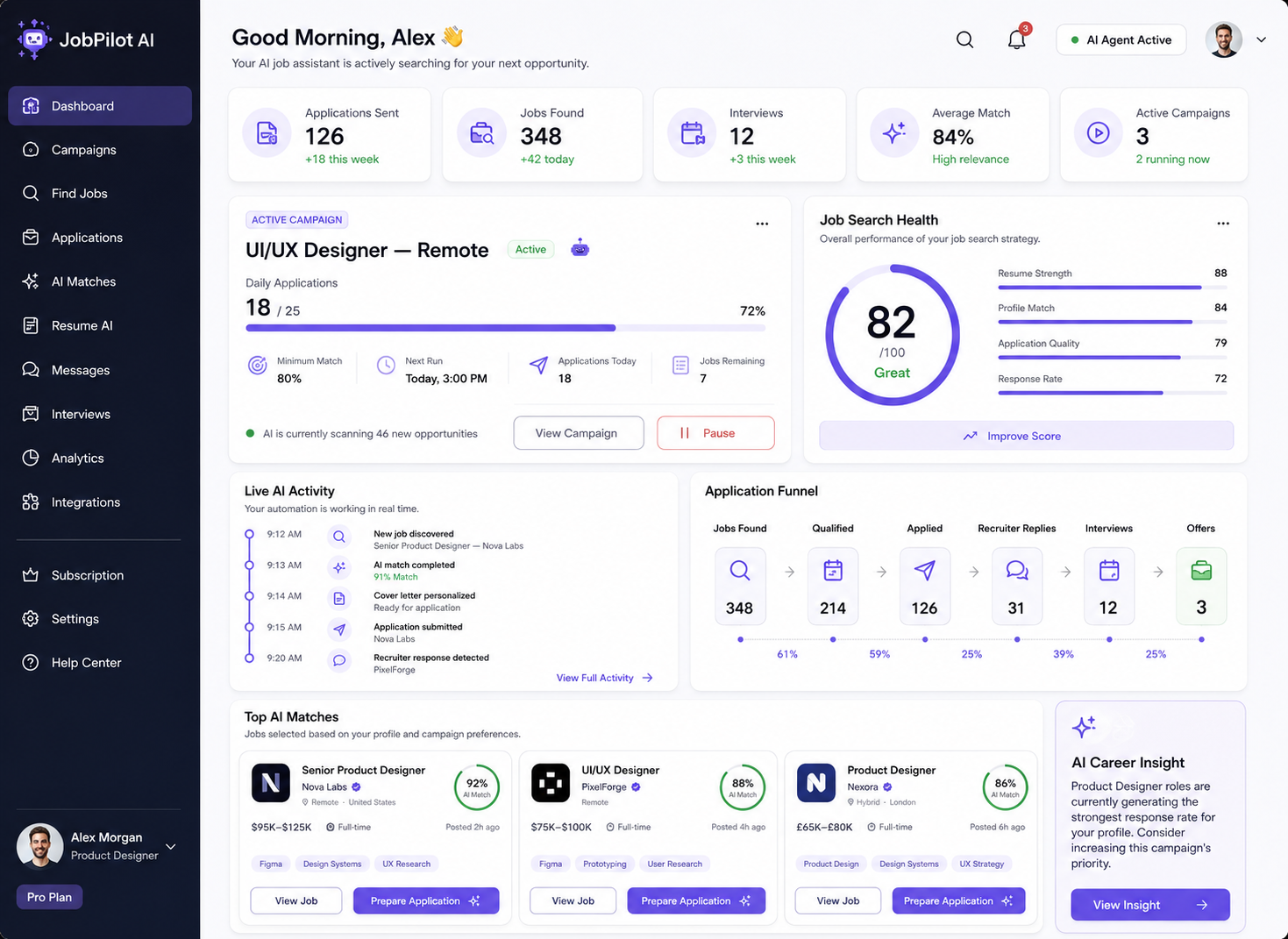1288x939 pixels.
Task: Click the AI Career Insight sparkle icon
Action: (x=1084, y=726)
